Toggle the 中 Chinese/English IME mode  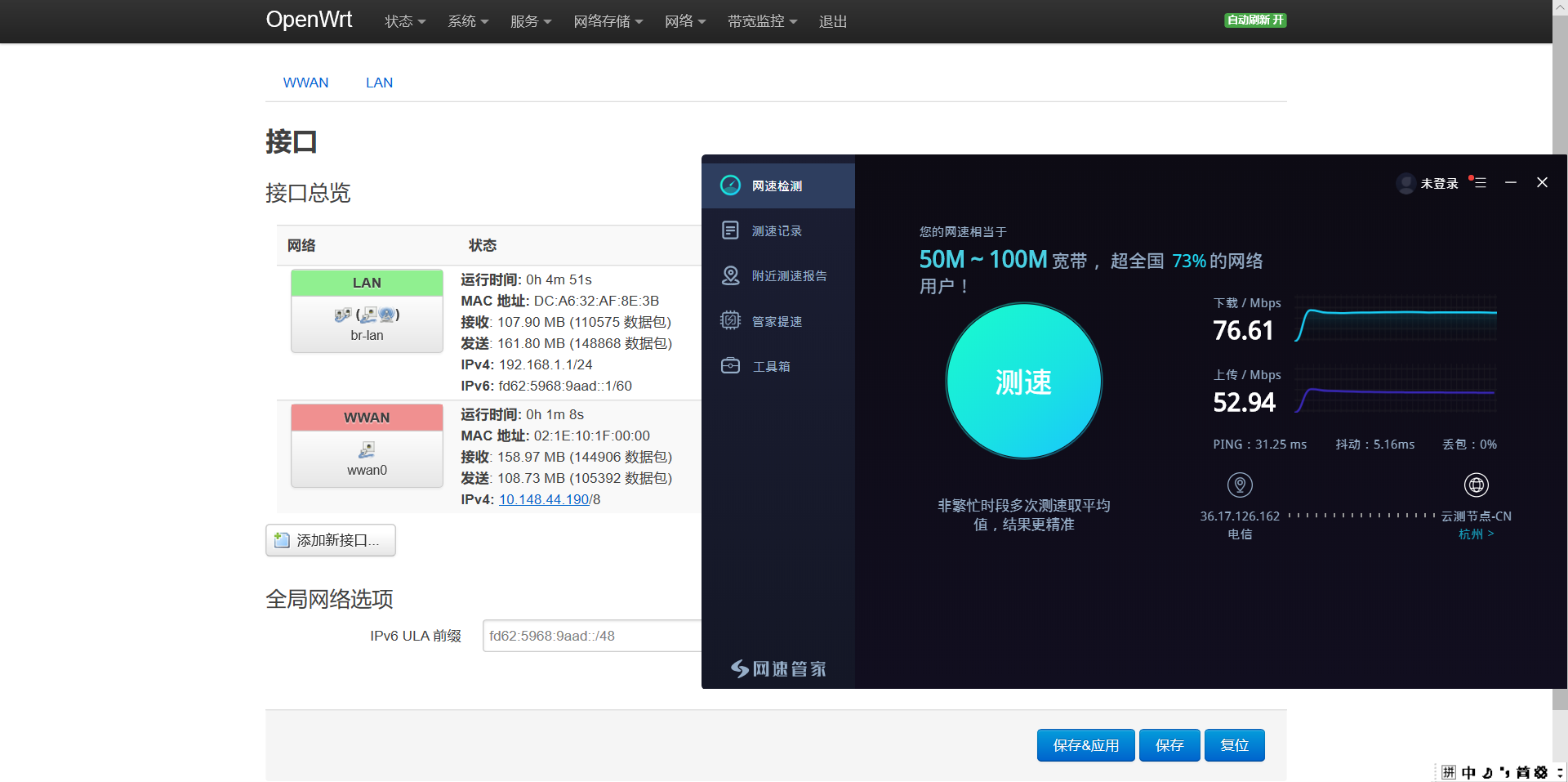coord(1468,772)
